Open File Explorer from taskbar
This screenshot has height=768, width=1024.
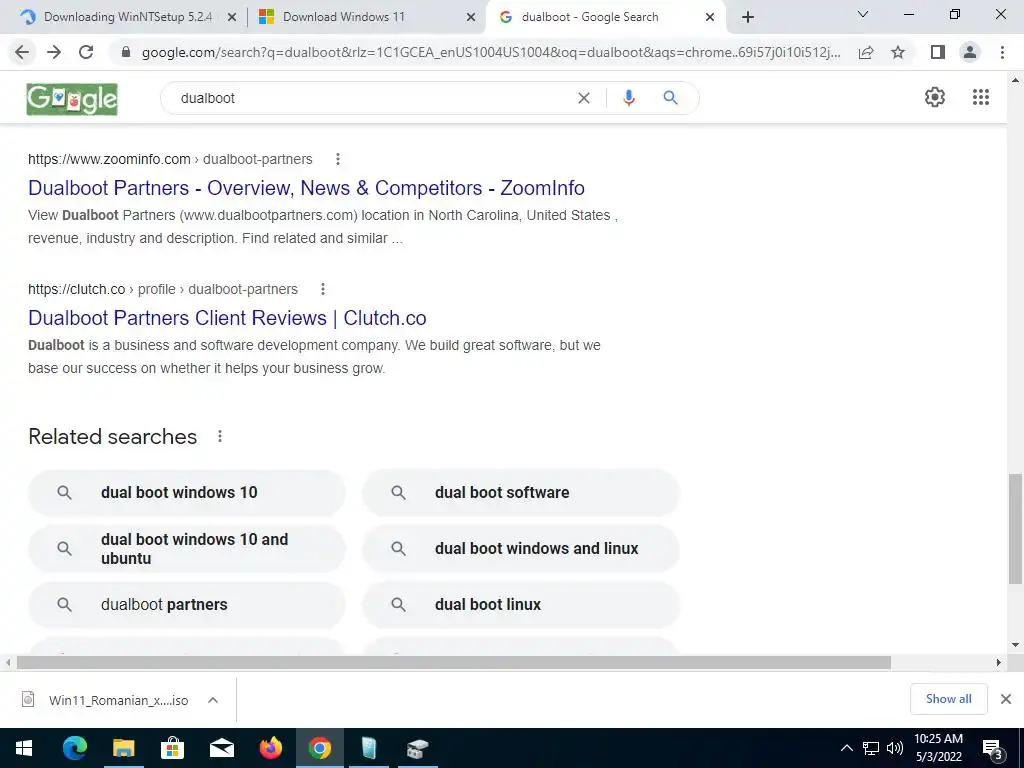tap(123, 748)
